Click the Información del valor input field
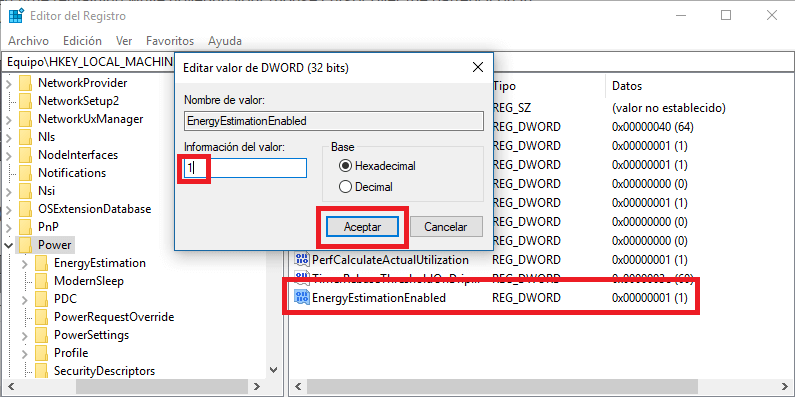795x397 pixels. pyautogui.click(x=245, y=168)
